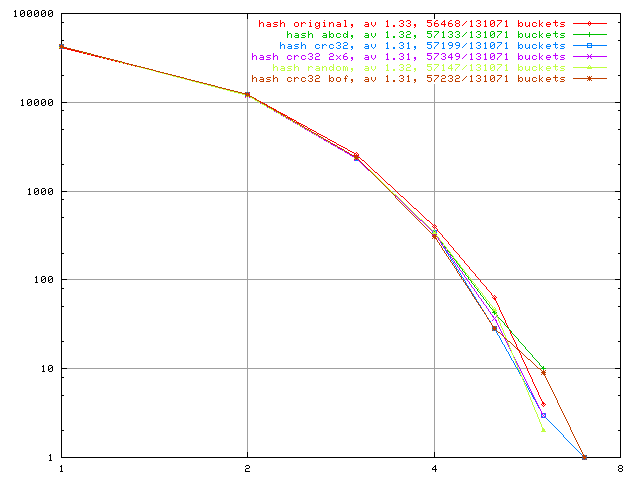Click the first data point at x=1

pos(62,46)
